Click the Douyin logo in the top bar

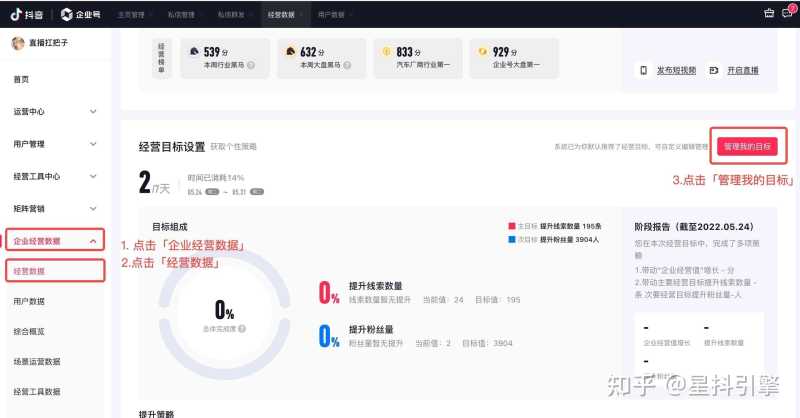(x=27, y=14)
